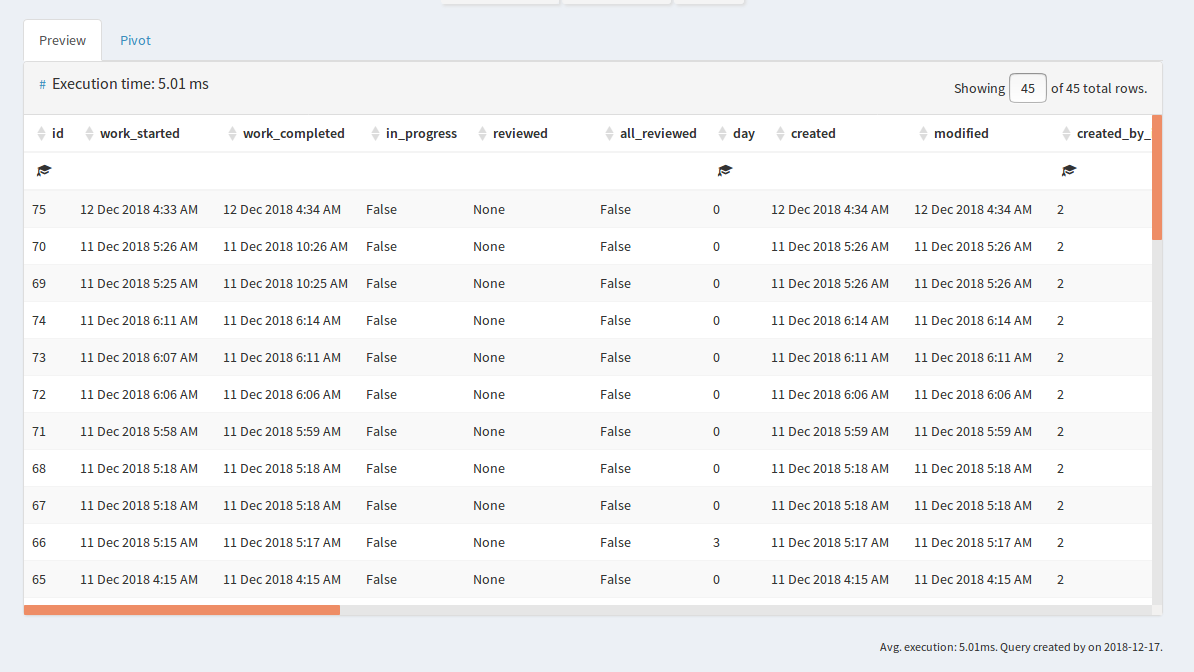Sort by created column arrows
Viewport: 1194px width, 672px height.
[781, 133]
